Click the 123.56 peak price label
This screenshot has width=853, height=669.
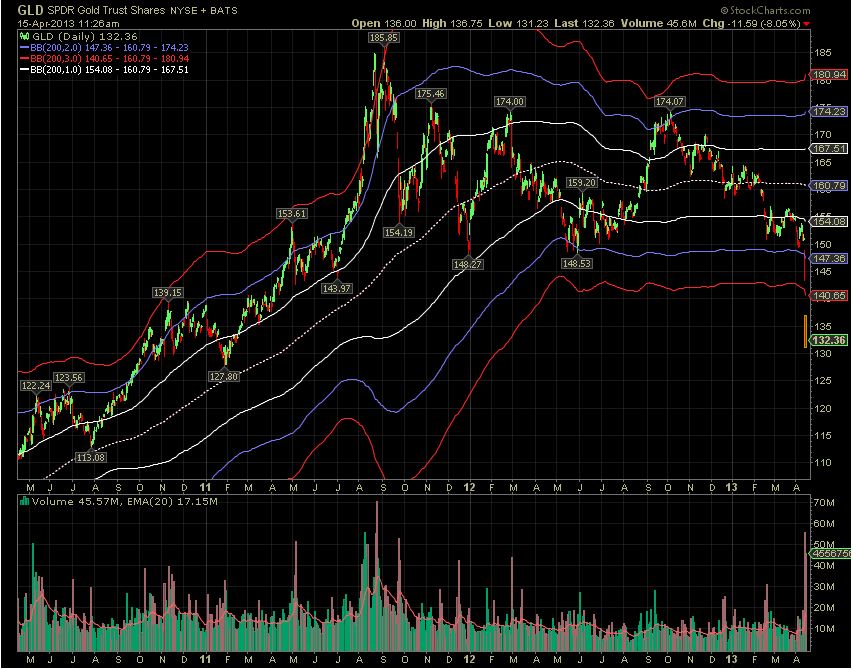click(x=69, y=377)
